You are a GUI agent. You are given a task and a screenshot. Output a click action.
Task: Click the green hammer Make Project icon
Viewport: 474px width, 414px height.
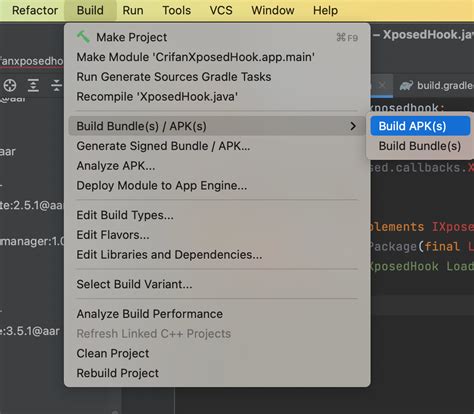point(83,37)
